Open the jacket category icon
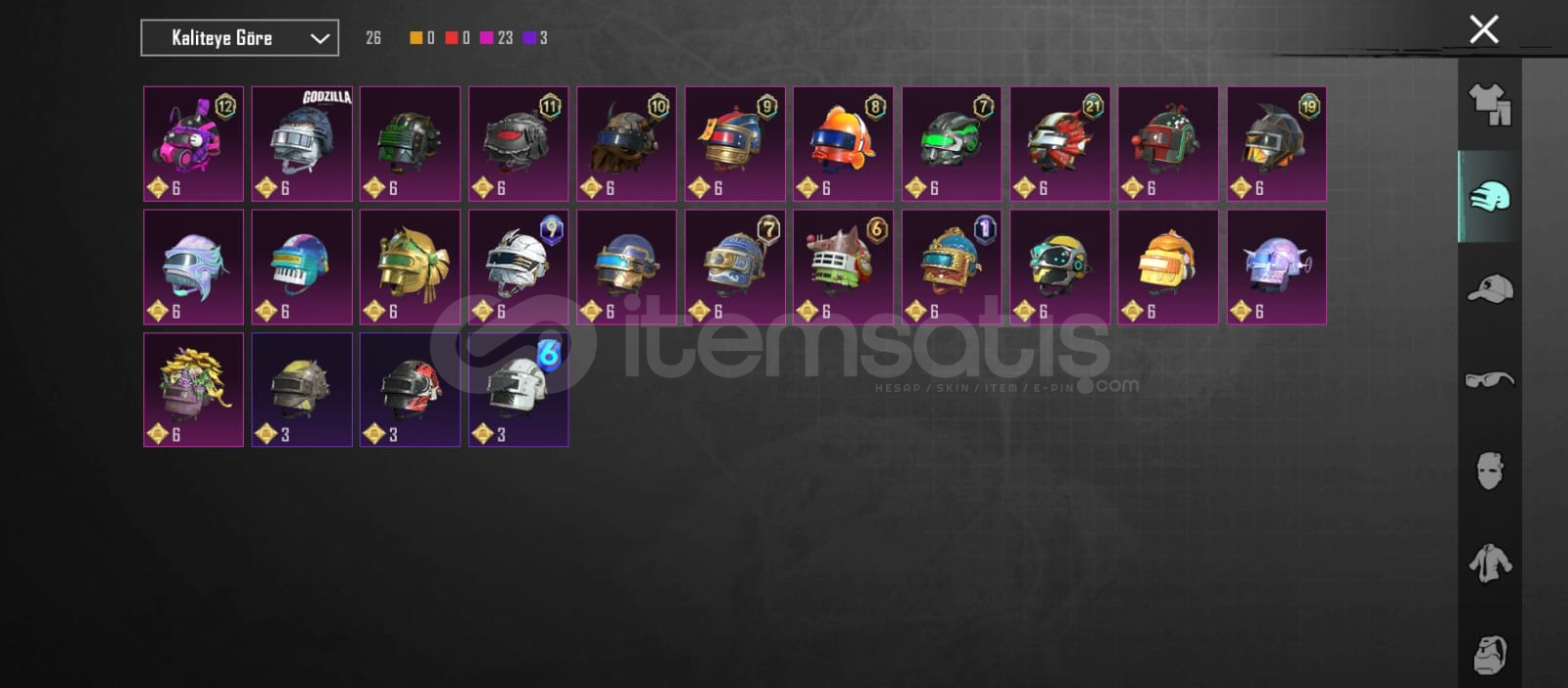This screenshot has width=1568, height=688. [1490, 564]
